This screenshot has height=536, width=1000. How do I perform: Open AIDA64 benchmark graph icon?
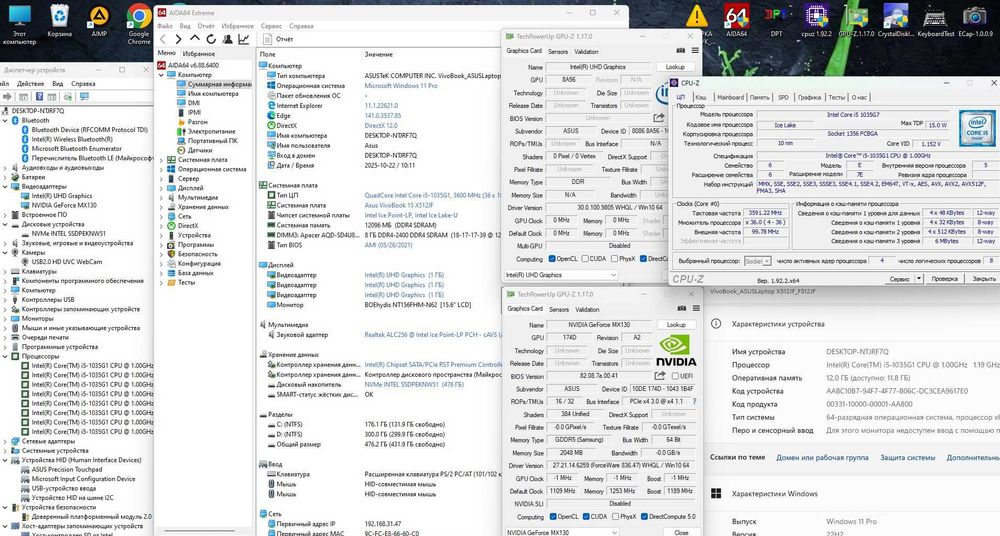click(x=243, y=39)
